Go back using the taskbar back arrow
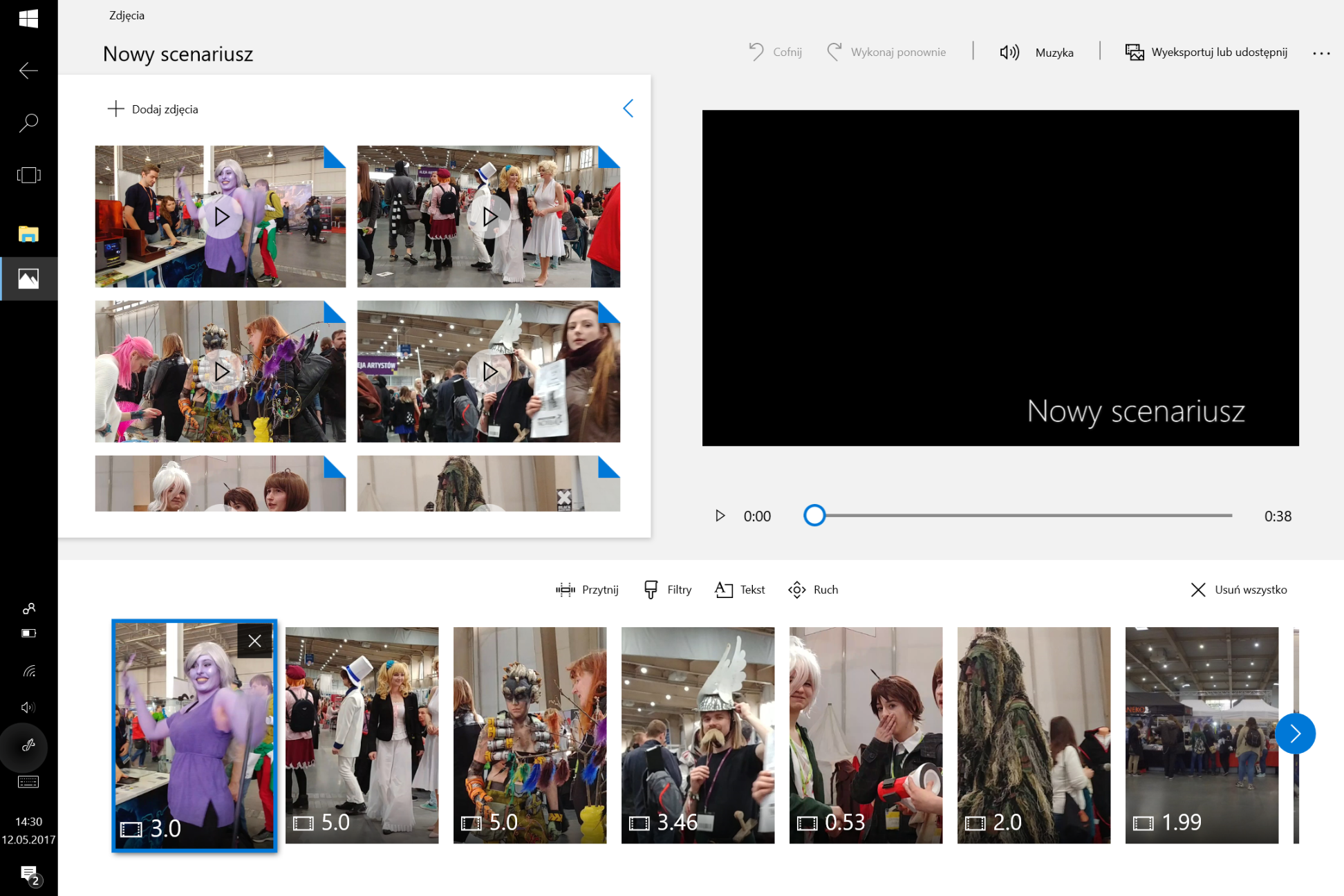 (x=28, y=71)
